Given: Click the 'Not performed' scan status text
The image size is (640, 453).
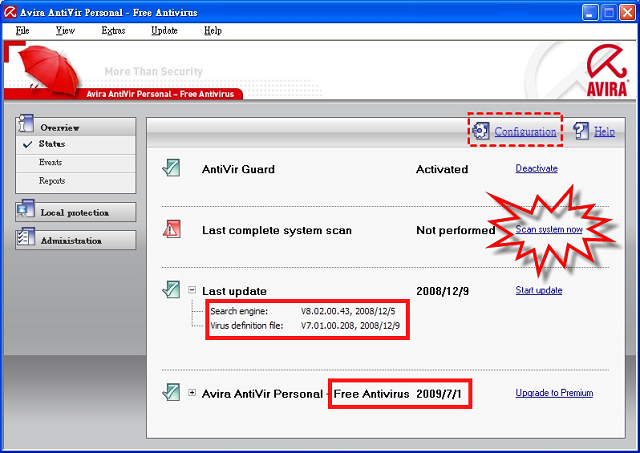Looking at the screenshot, I should tap(456, 231).
